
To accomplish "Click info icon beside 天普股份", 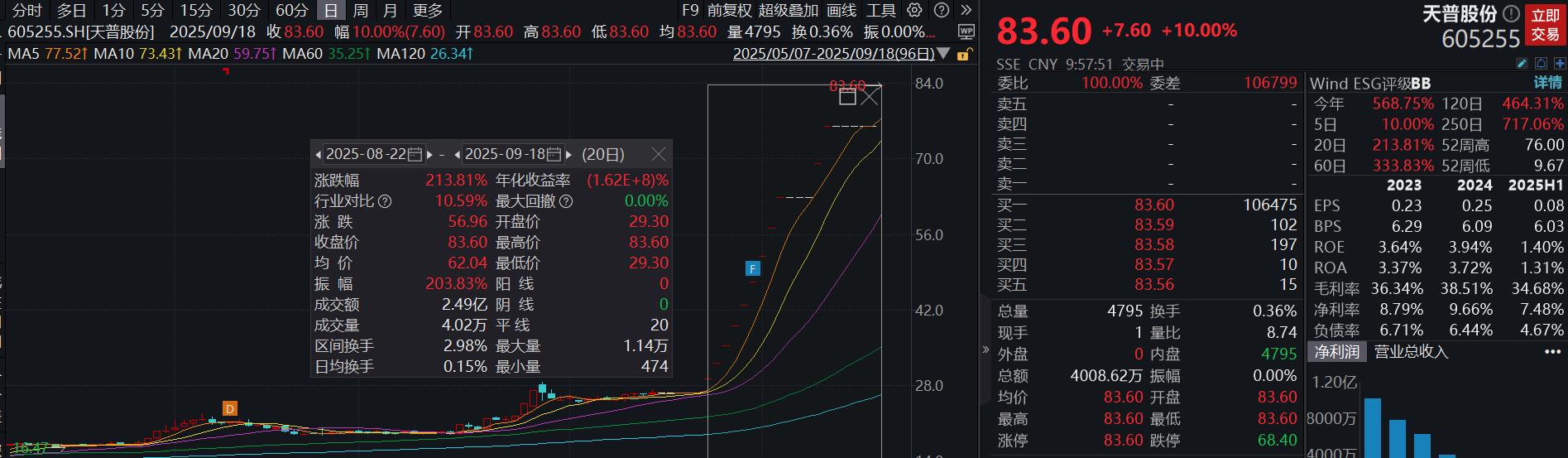I will [1511, 13].
